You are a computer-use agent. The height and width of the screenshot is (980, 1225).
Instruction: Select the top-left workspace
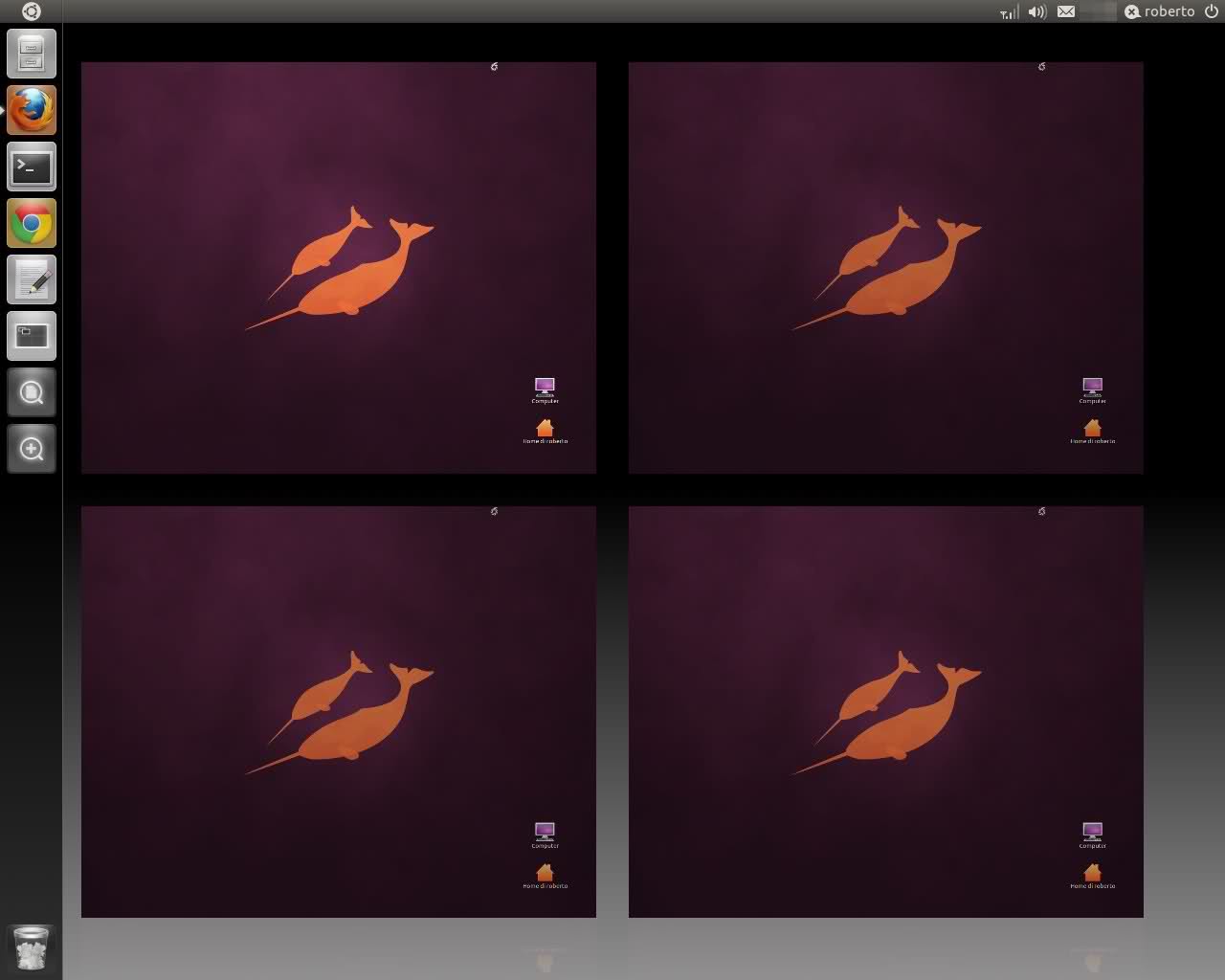(338, 268)
